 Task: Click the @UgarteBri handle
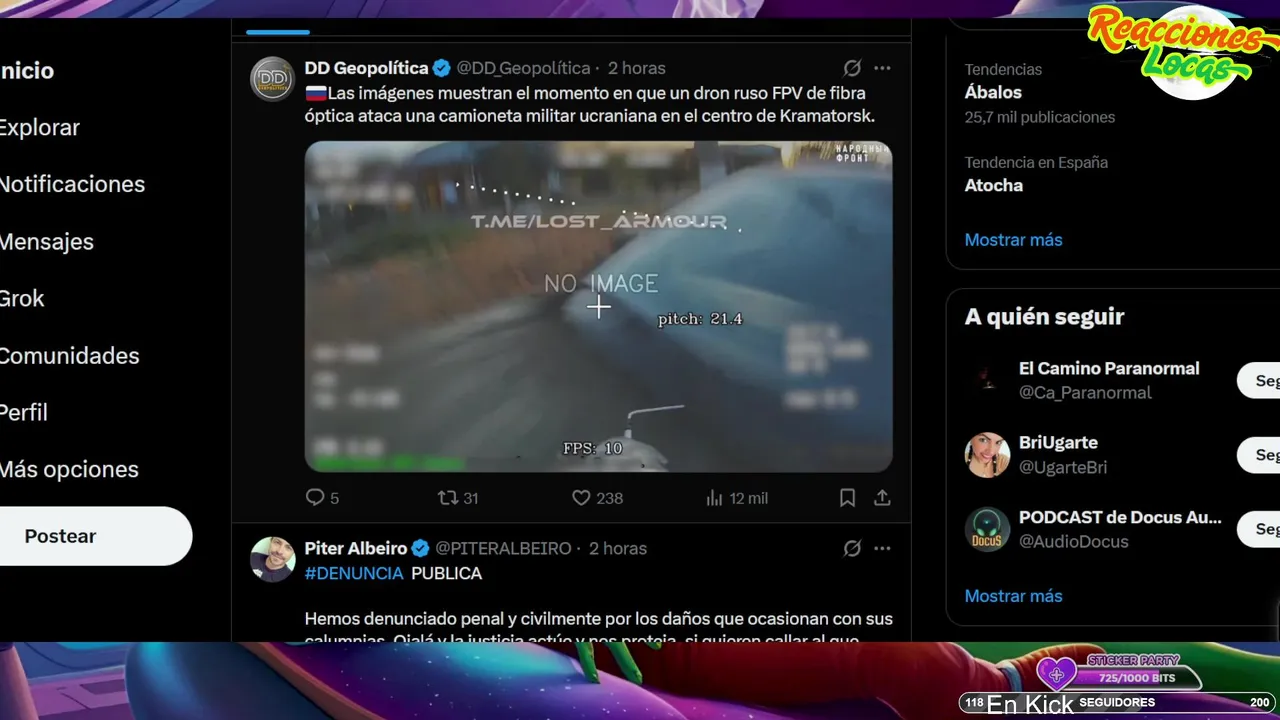1063,467
